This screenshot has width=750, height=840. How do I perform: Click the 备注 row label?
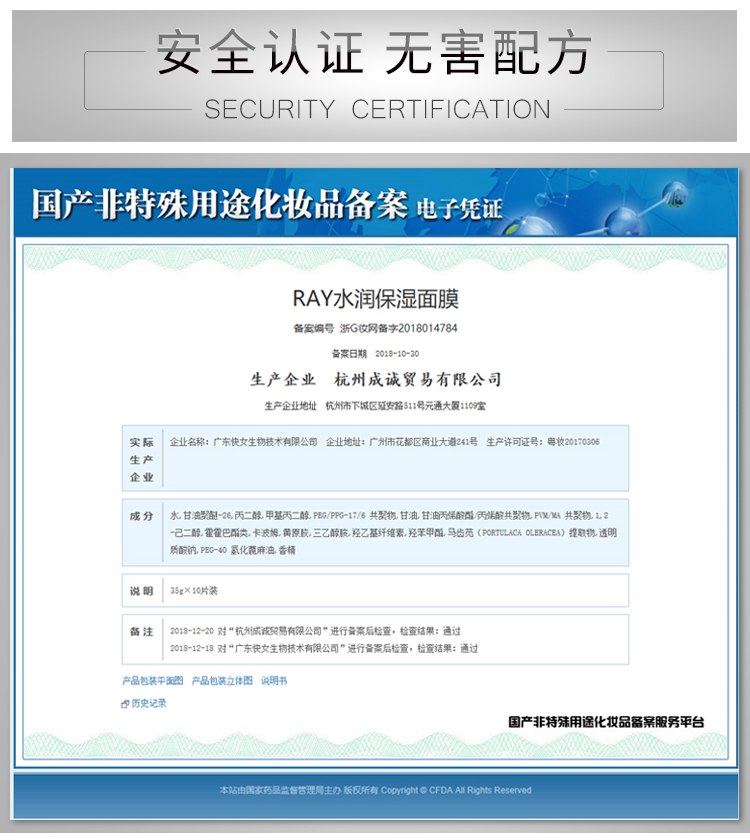pyautogui.click(x=141, y=632)
